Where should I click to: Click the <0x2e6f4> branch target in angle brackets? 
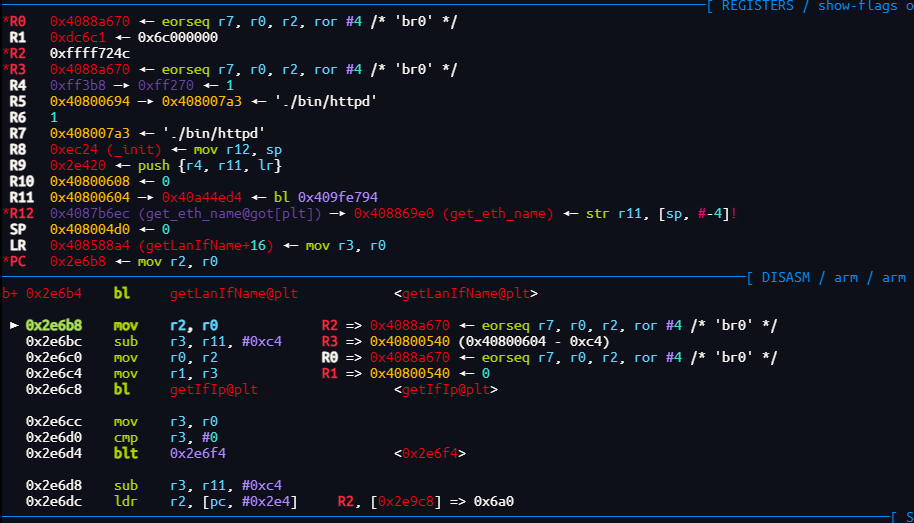tap(430, 453)
